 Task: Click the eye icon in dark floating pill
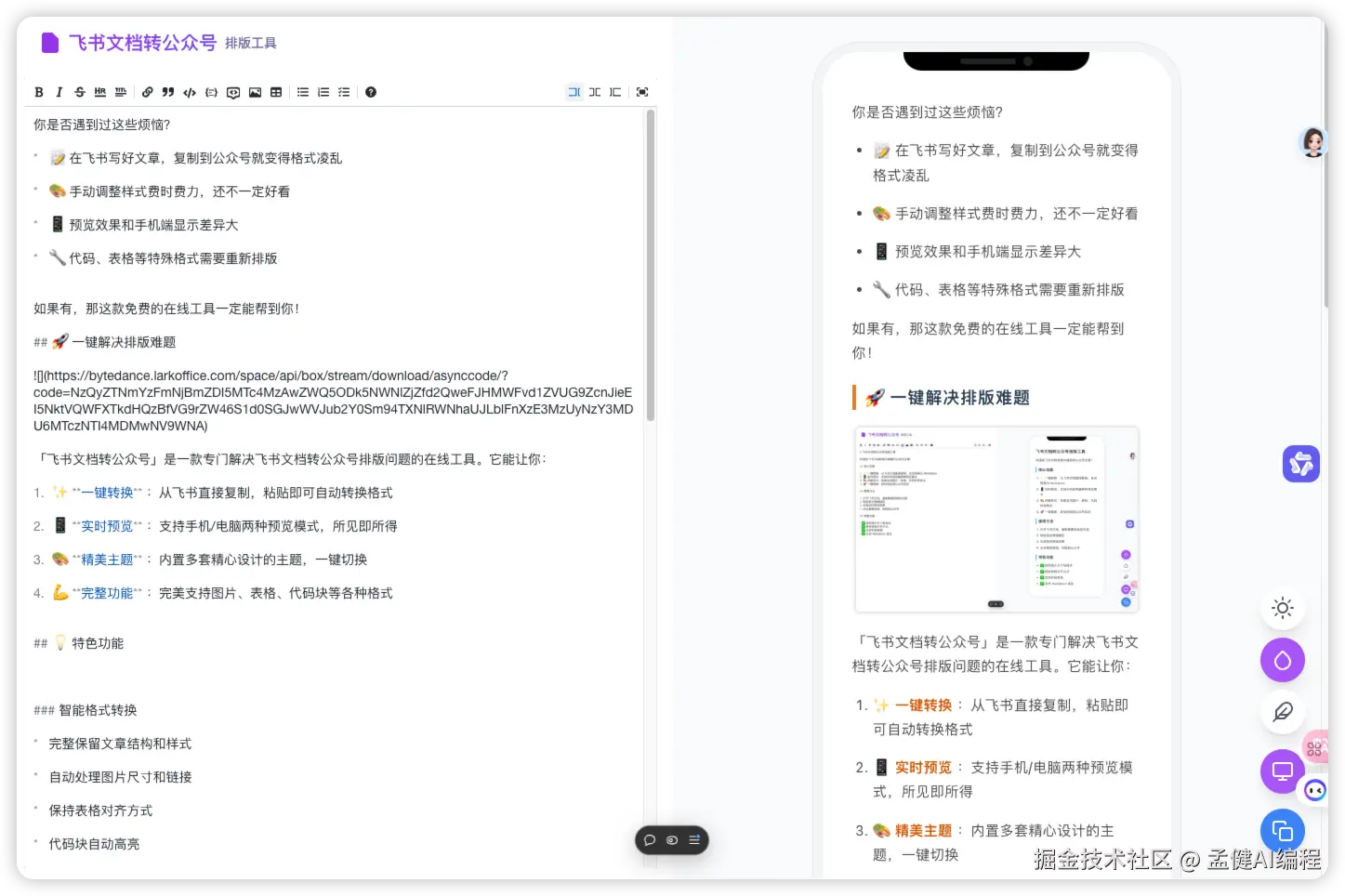point(672,840)
